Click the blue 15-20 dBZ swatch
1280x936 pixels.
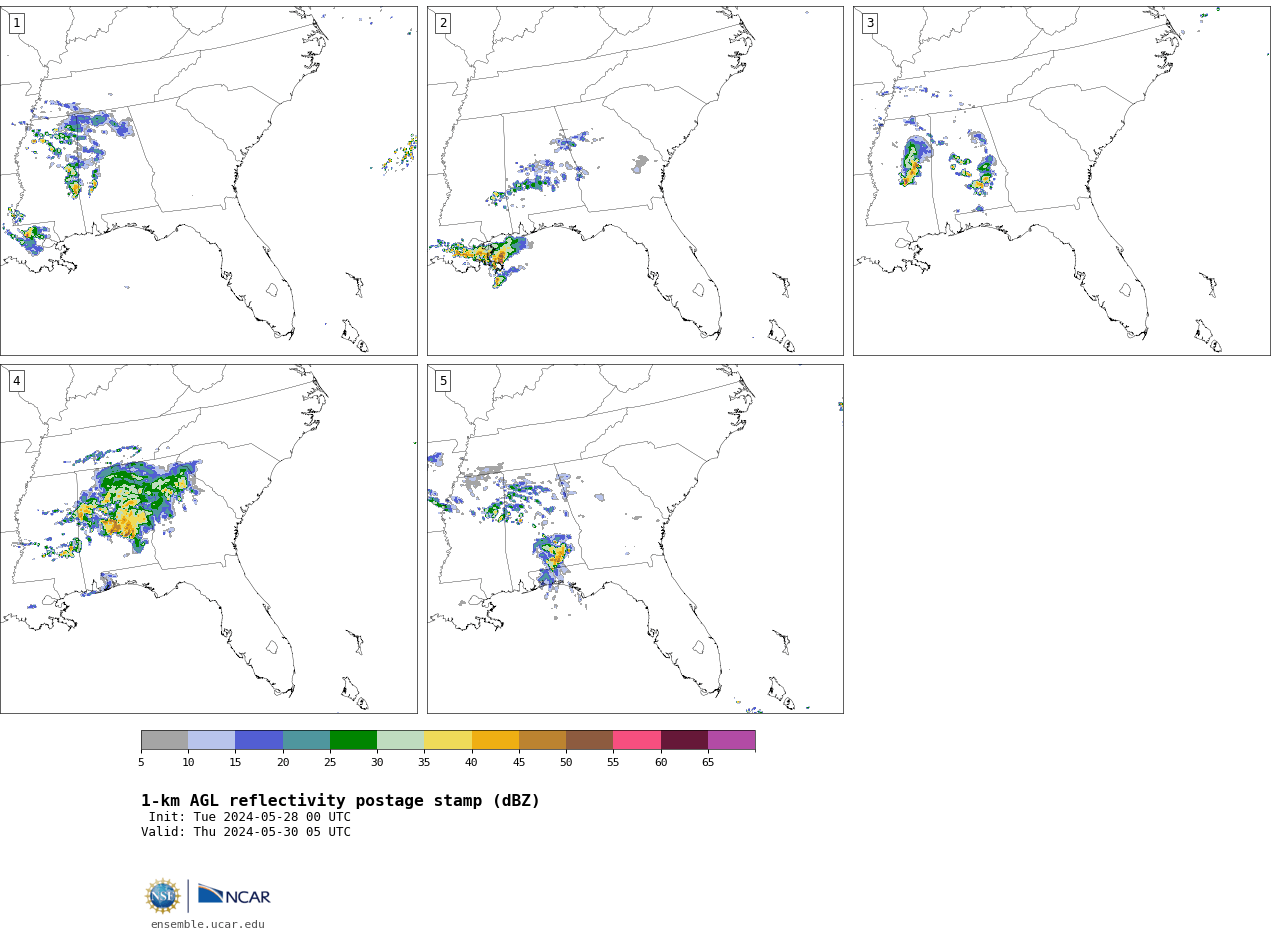pos(259,740)
